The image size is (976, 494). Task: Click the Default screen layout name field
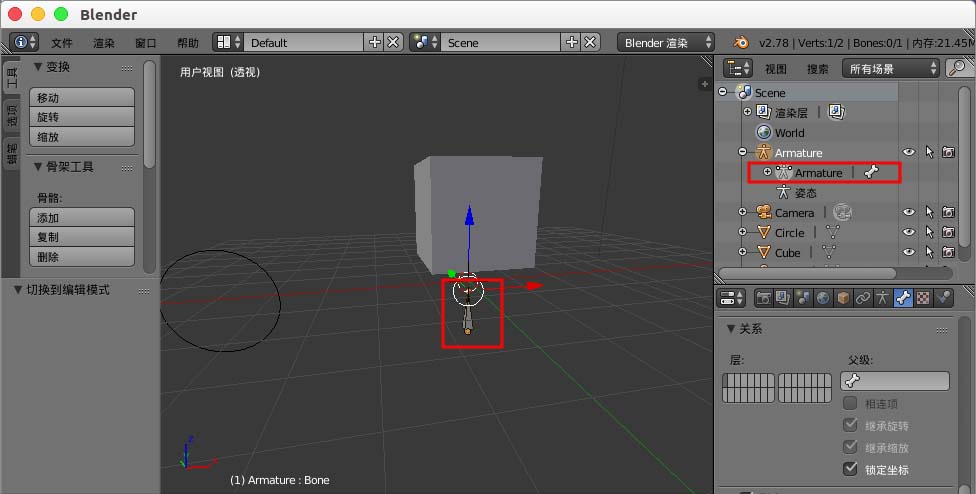[x=304, y=42]
